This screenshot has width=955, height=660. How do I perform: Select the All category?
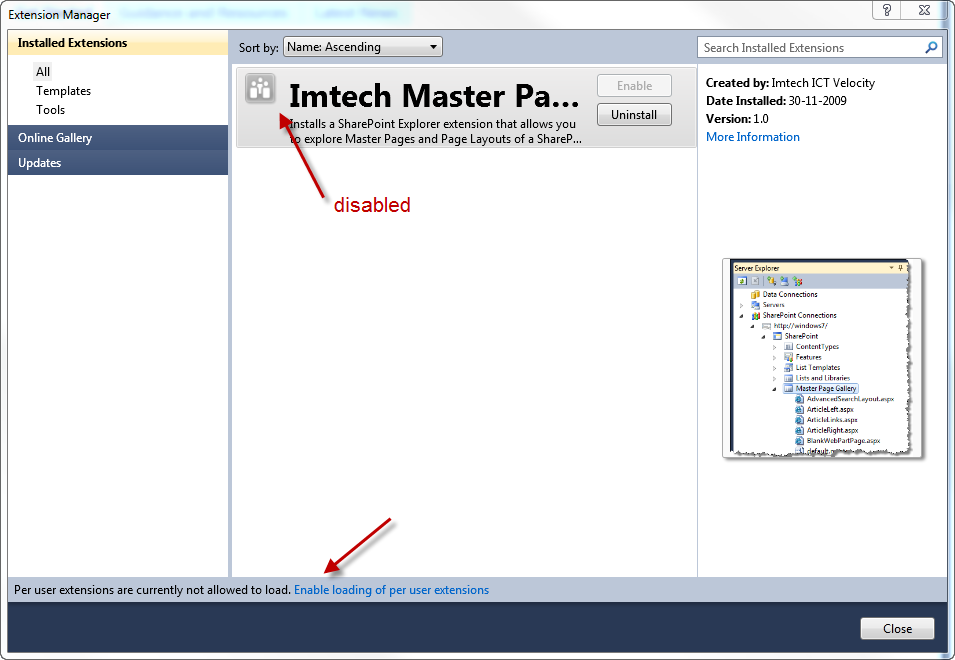43,72
